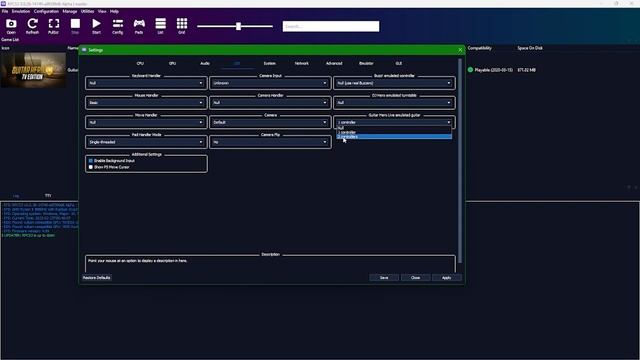Open the File menu
The height and width of the screenshot is (360, 640).
click(x=5, y=11)
